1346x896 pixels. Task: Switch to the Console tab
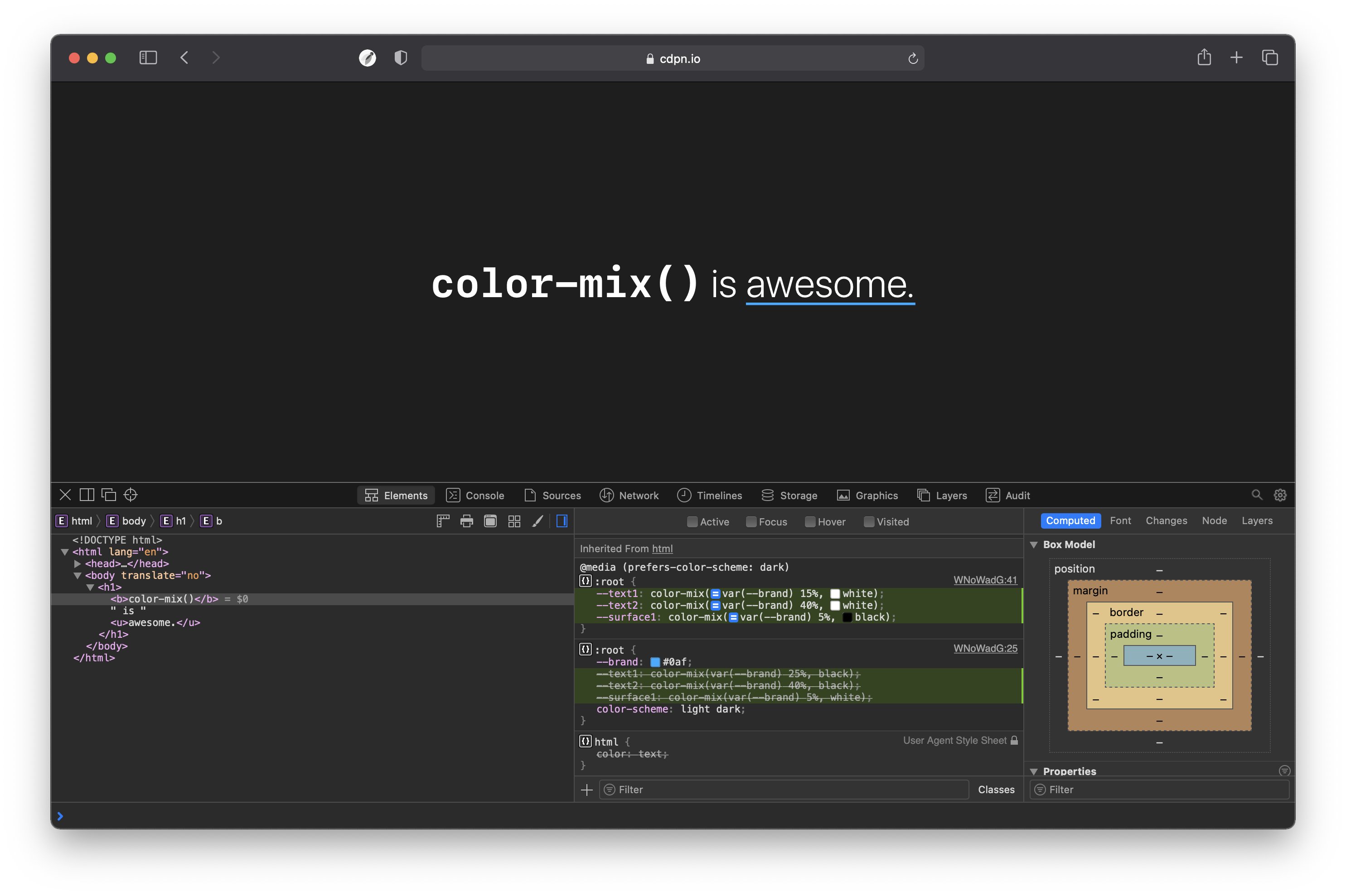coord(475,496)
